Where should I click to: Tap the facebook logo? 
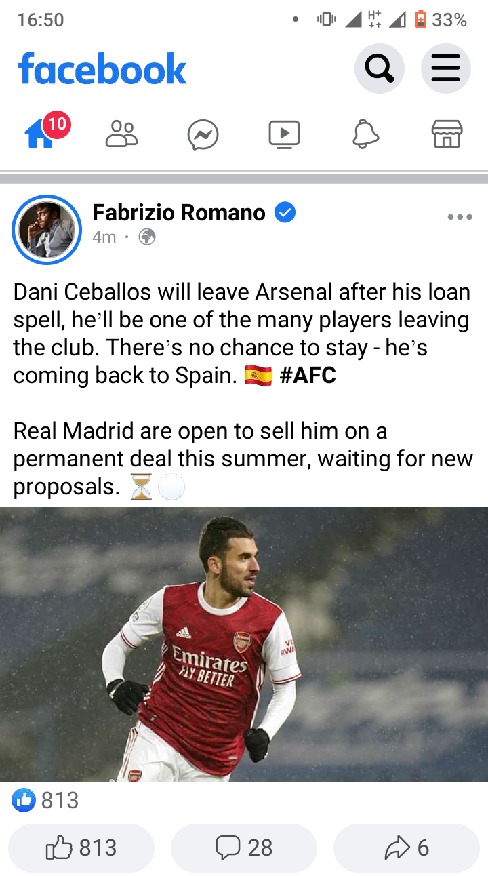[x=102, y=69]
